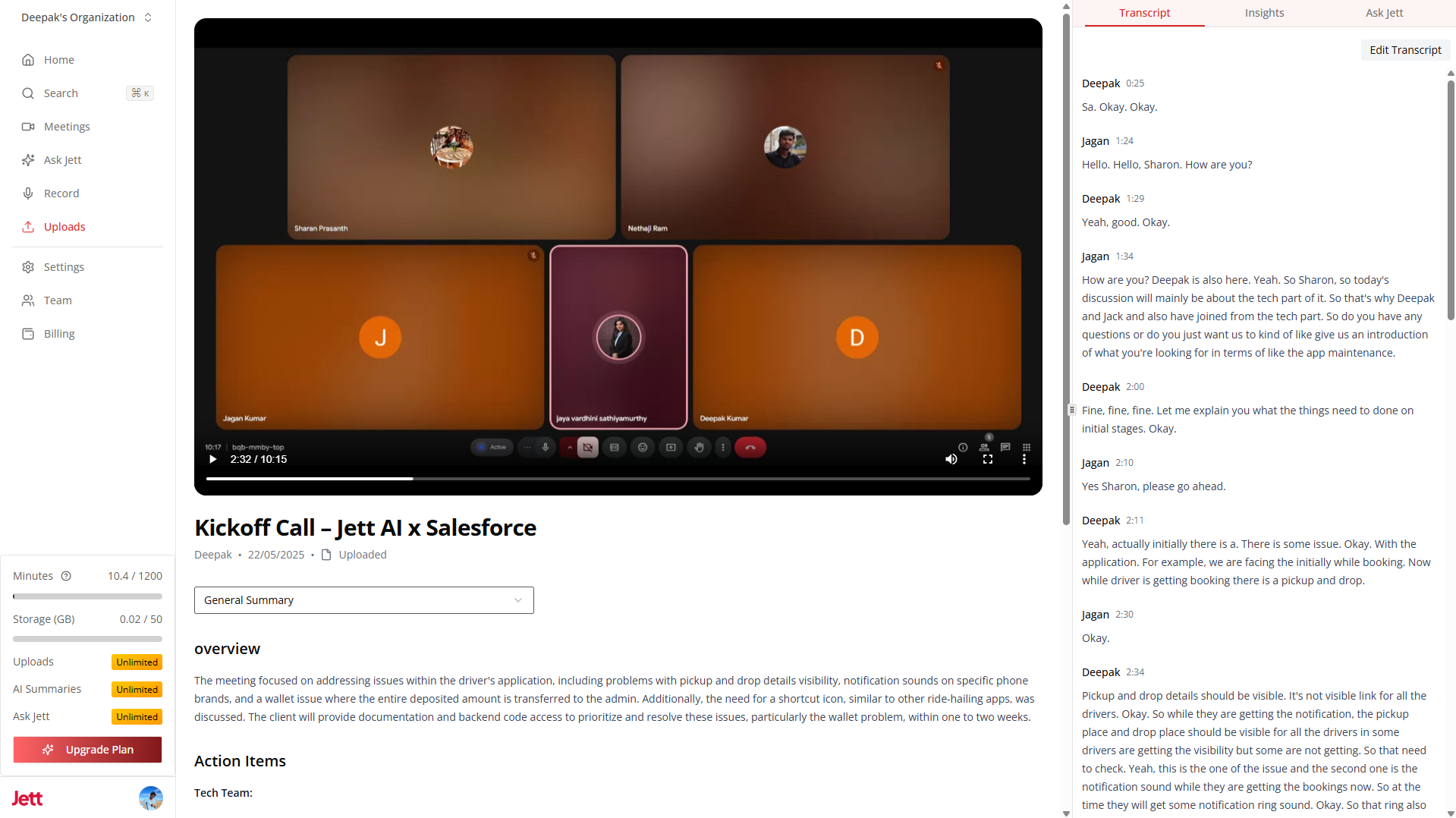Switch to the Transcript tab
Screen dimensions: 1456x818
(x=1144, y=13)
